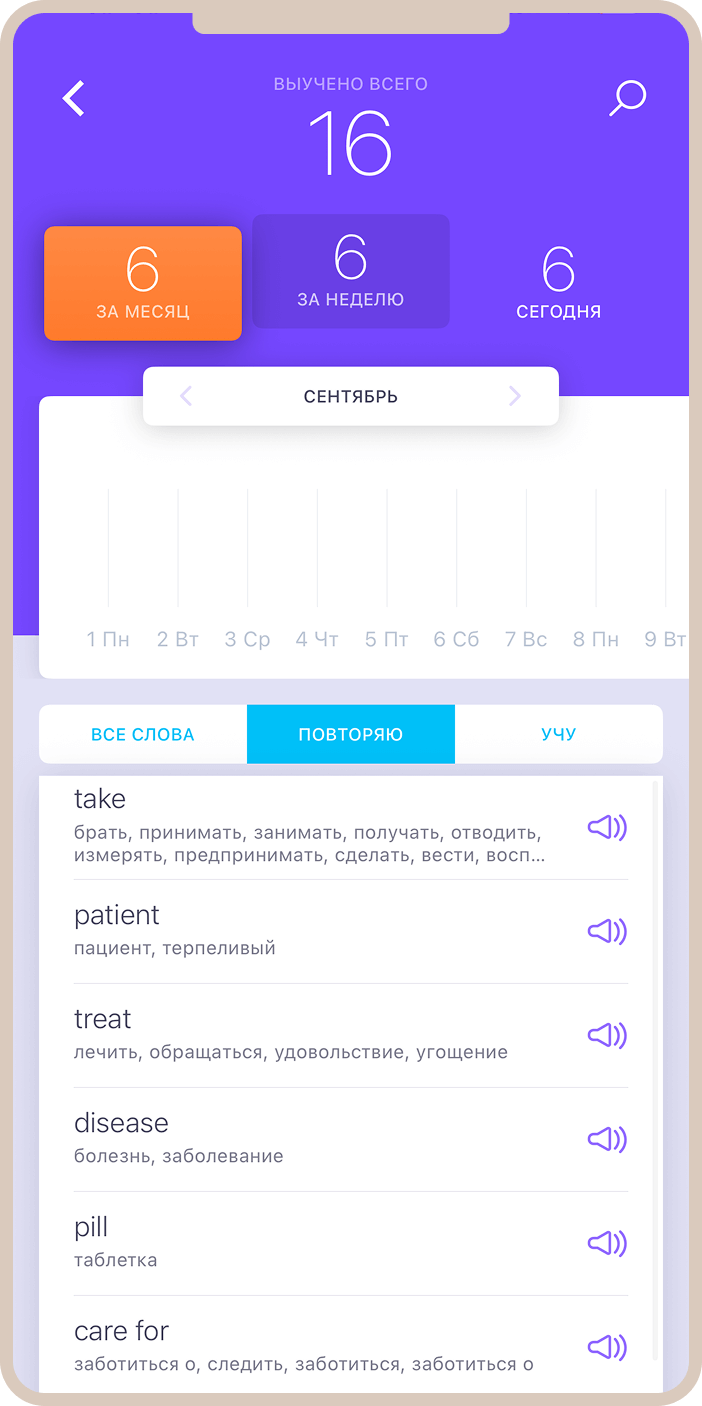
Task: Open the Сентябрь month selector
Action: point(351,397)
